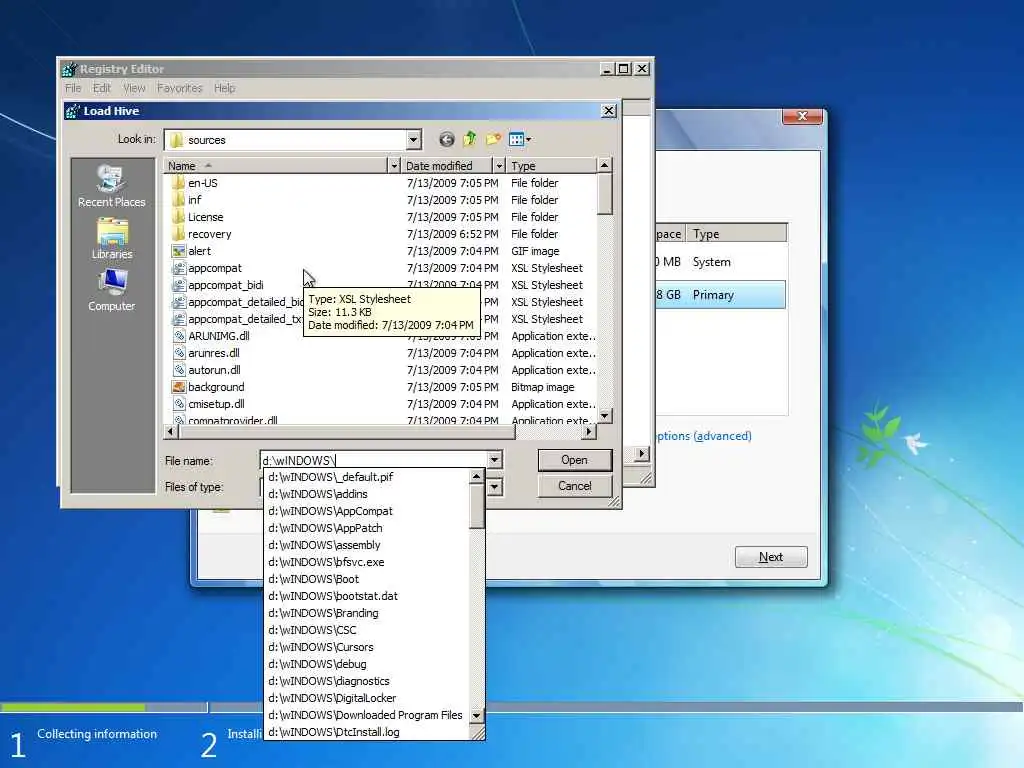Toggle the File name dropdown arrow
Viewport: 1024px width, 768px height.
point(494,460)
